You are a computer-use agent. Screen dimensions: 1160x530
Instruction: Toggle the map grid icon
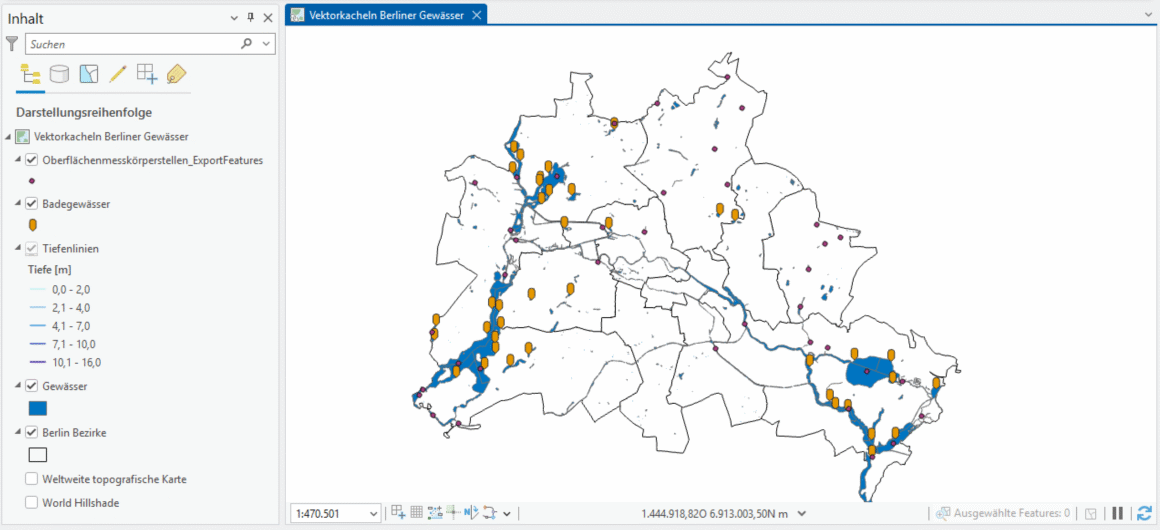(x=417, y=513)
